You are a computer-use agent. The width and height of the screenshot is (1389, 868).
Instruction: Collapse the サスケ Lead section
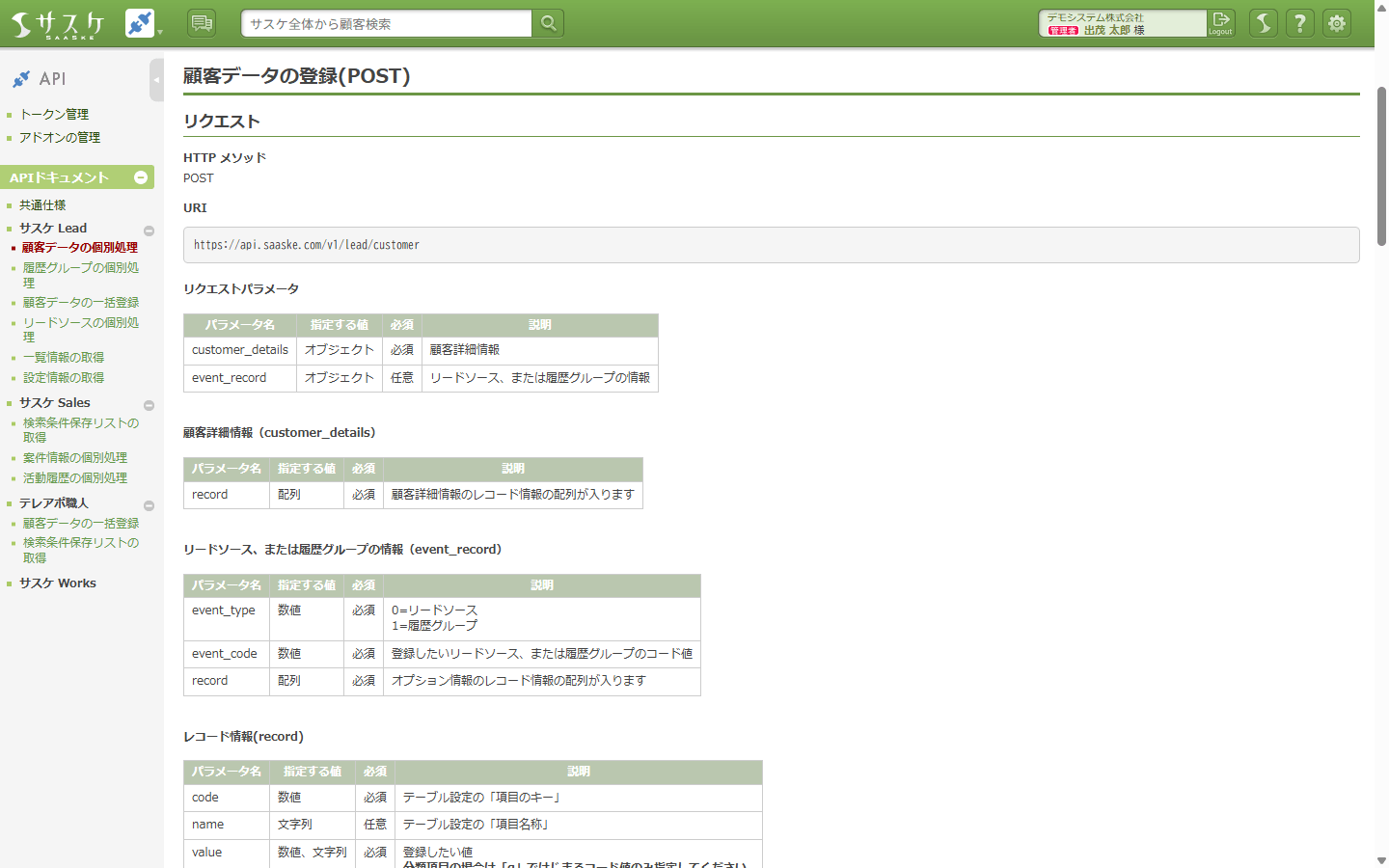[x=149, y=231]
